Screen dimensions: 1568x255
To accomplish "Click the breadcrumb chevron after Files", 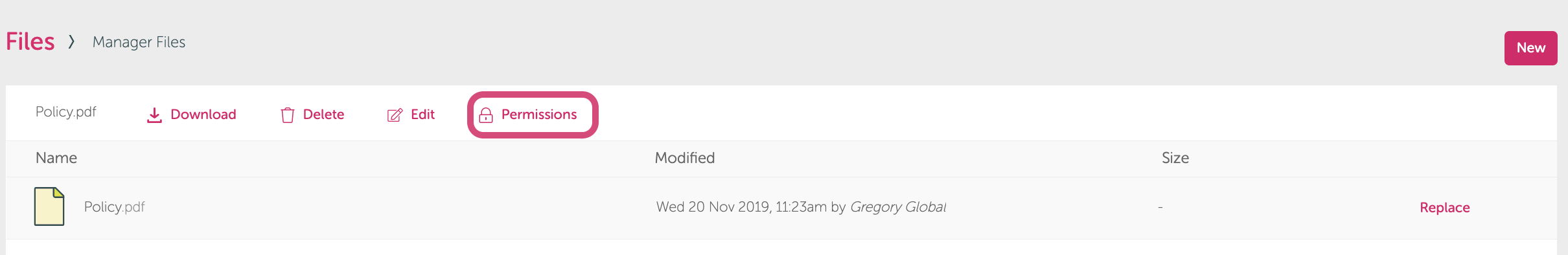I will pos(72,41).
